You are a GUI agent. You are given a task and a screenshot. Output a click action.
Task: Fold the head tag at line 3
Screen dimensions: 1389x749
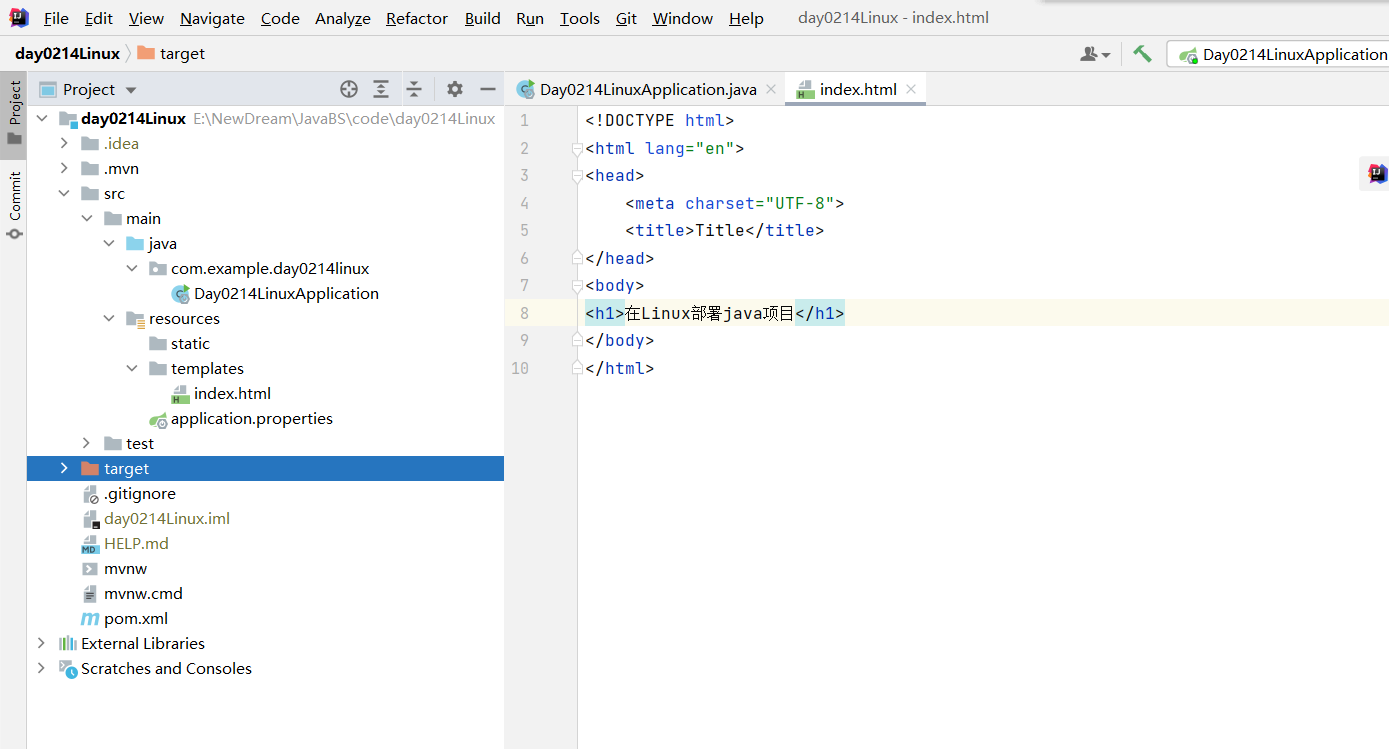point(576,176)
